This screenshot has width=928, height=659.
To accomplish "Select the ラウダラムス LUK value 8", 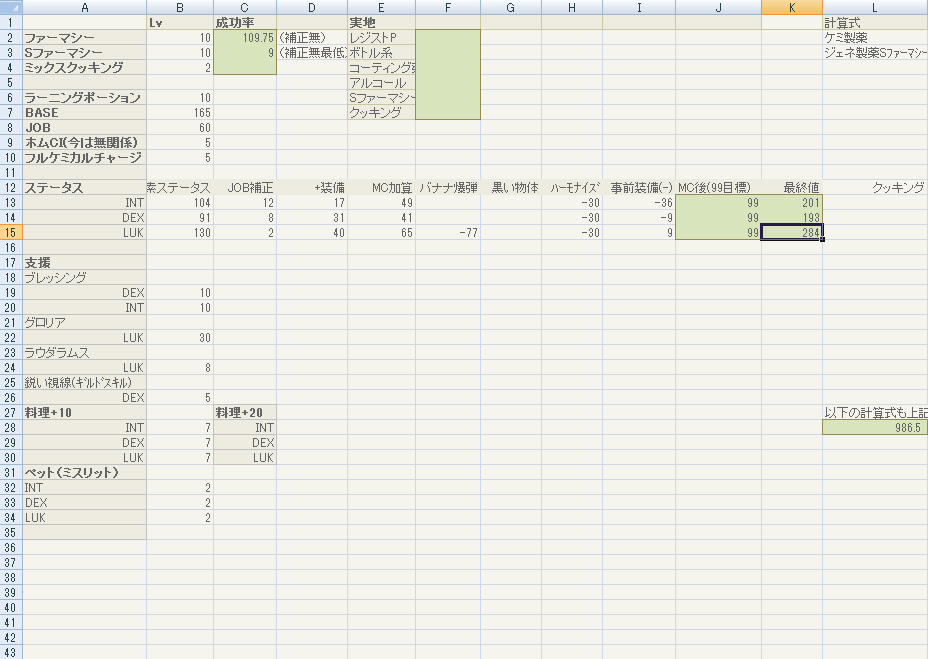I will click(x=179, y=368).
